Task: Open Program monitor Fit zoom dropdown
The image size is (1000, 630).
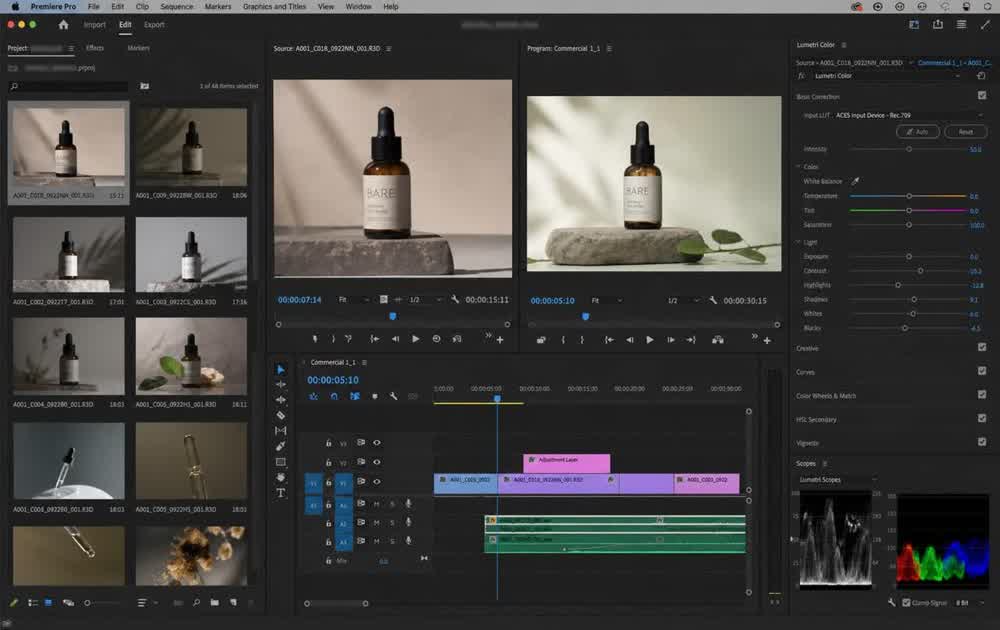Action: coord(606,300)
